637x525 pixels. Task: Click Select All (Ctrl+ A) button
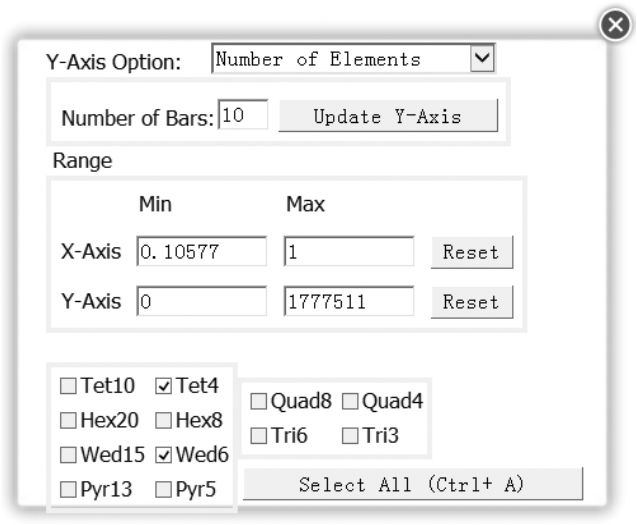coord(412,485)
